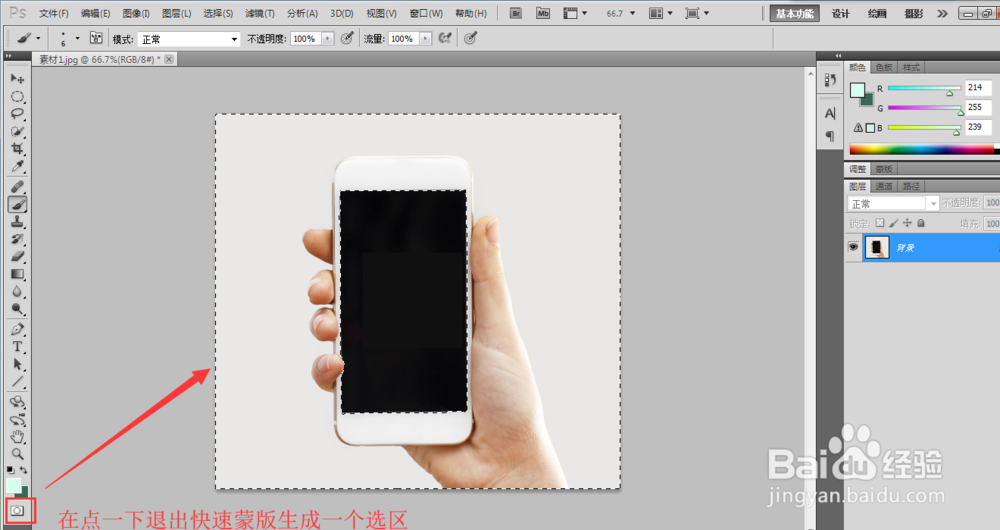
Task: Switch to 基本功能 workspace
Action: pyautogui.click(x=795, y=13)
